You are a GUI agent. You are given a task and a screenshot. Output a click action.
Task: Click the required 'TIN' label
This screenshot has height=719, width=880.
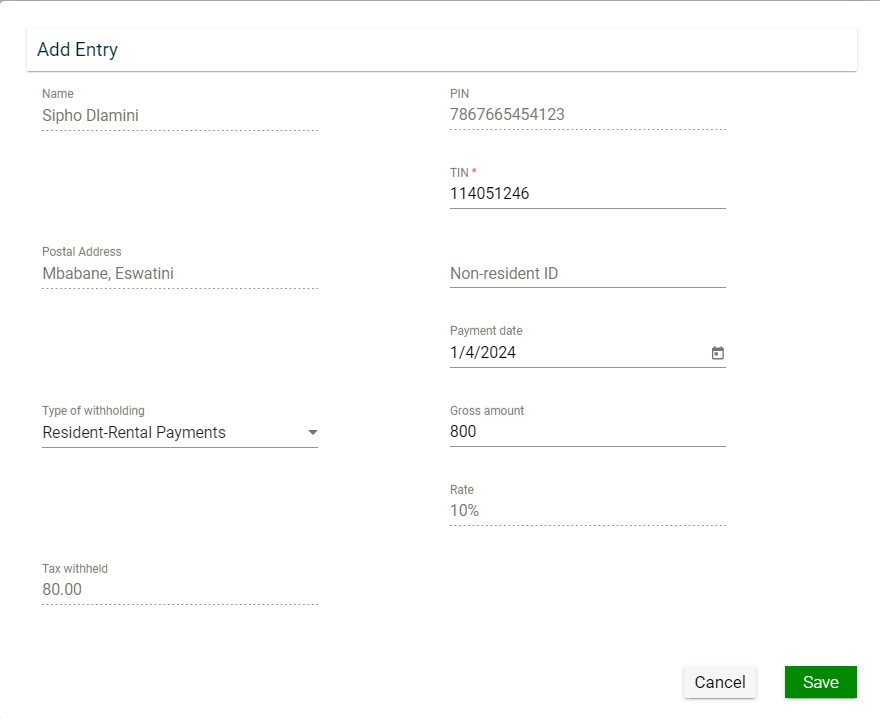(x=460, y=173)
